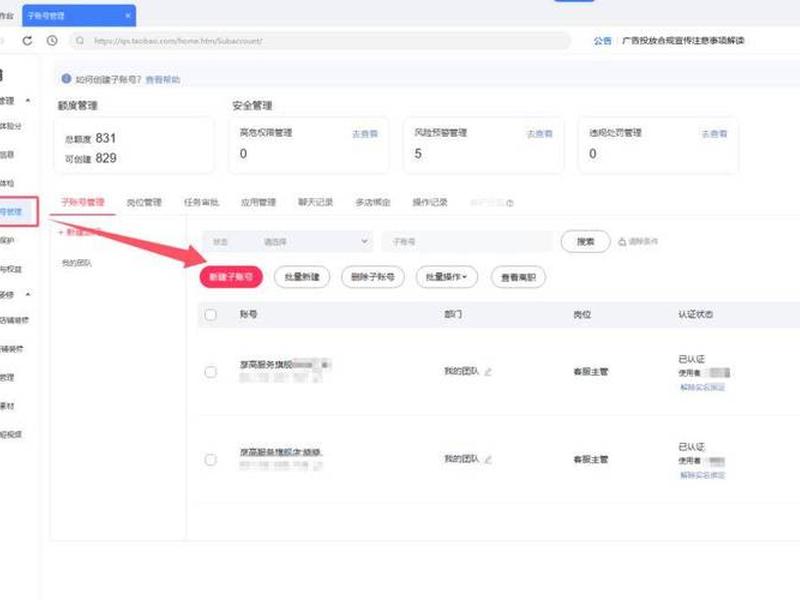The width and height of the screenshot is (800, 600).
Task: Click 解除实名绑定 in the first account row
Action: tap(702, 387)
